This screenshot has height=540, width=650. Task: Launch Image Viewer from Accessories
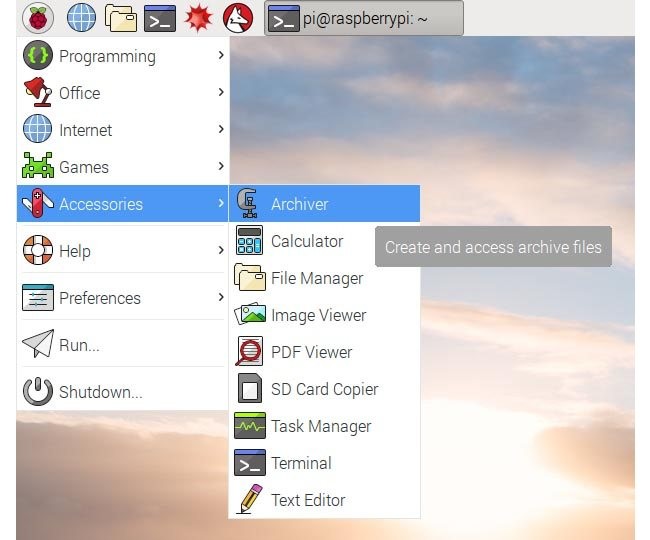coord(324,315)
